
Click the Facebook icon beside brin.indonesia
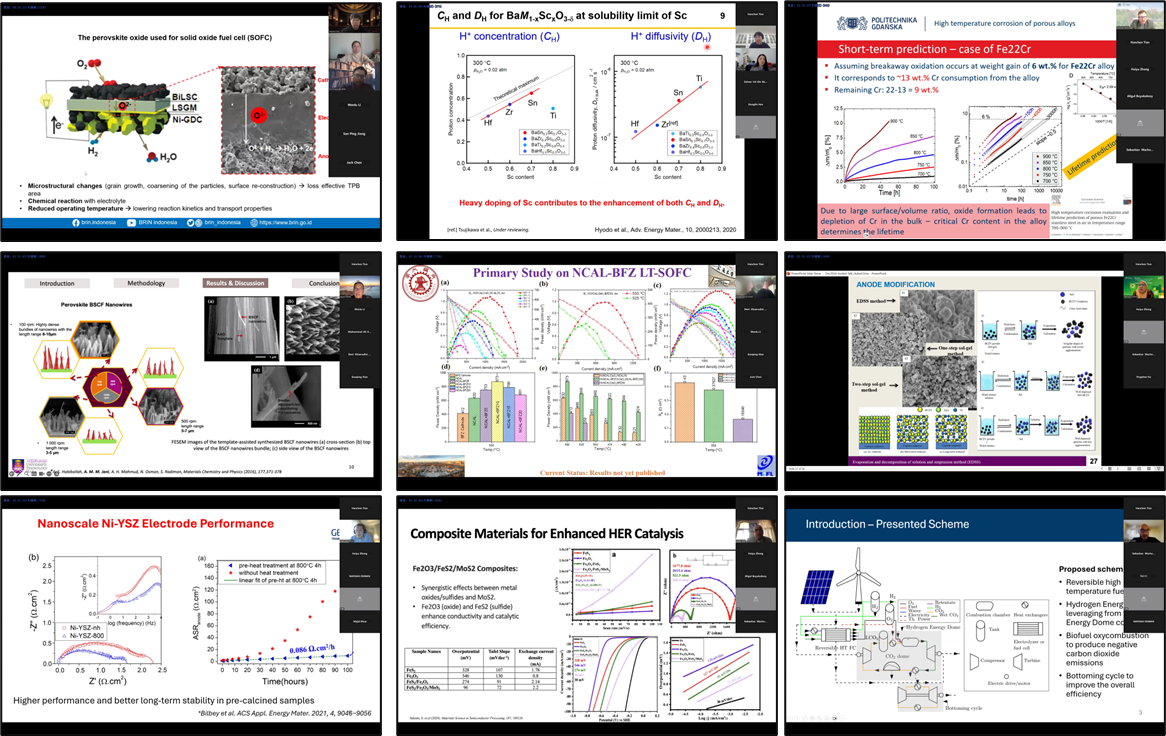[76, 222]
